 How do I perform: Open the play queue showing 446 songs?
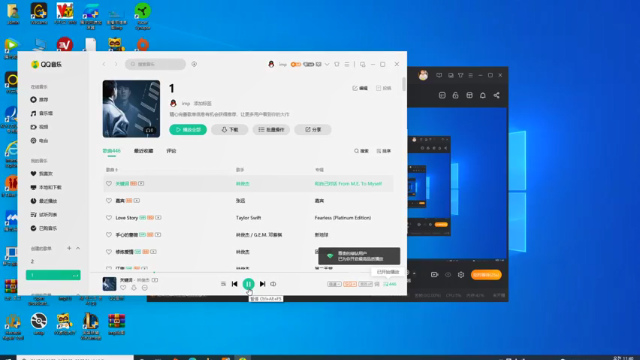tap(390, 284)
